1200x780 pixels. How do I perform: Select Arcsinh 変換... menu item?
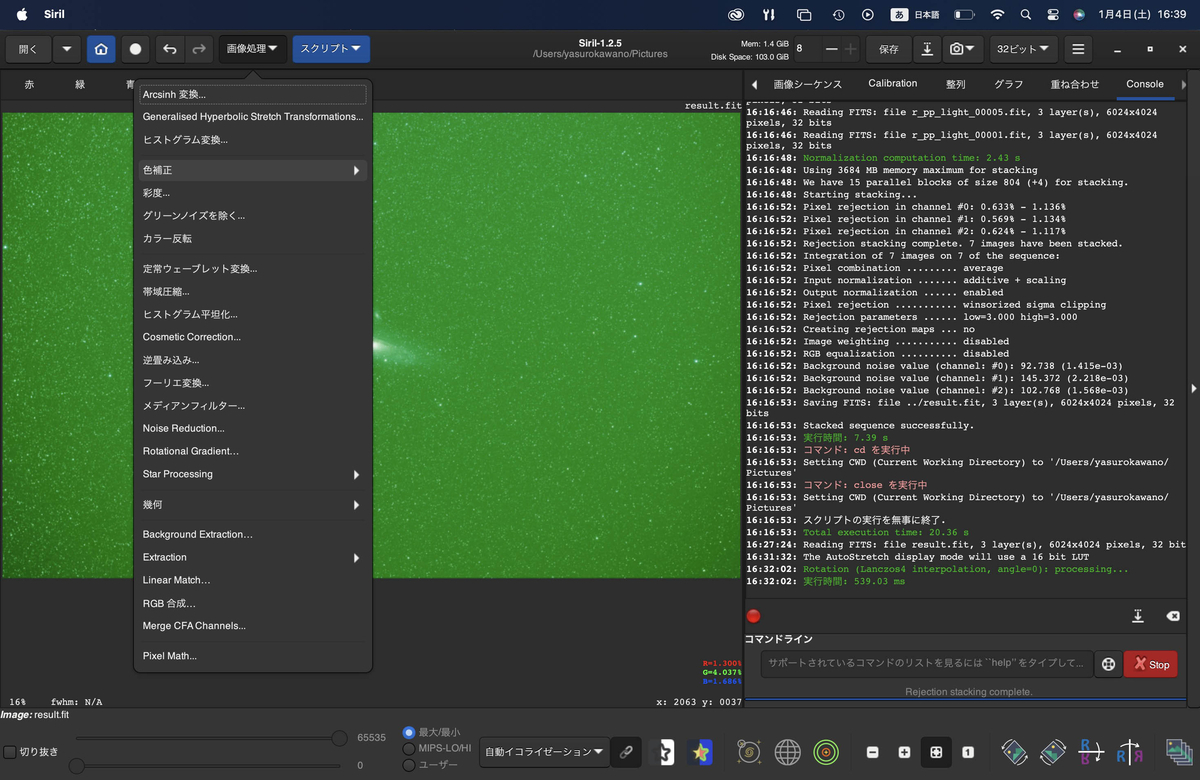pyautogui.click(x=253, y=94)
